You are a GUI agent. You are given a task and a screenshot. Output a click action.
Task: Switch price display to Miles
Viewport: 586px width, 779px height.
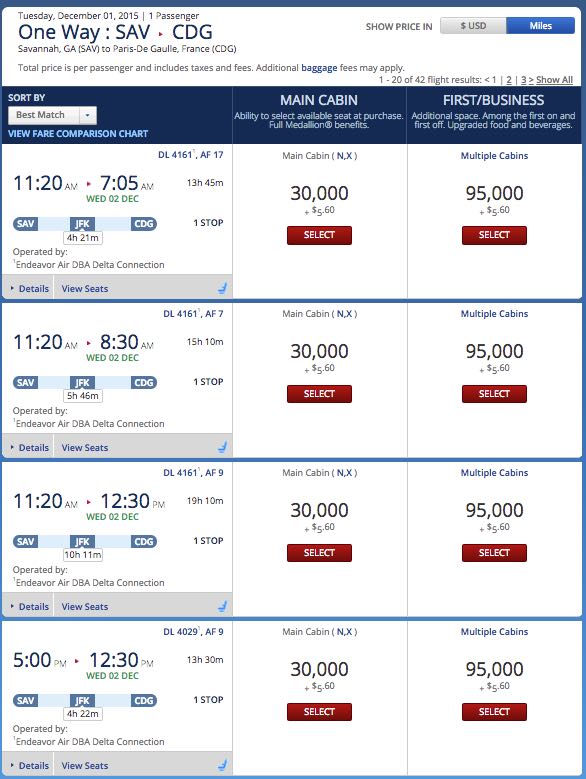coord(540,26)
